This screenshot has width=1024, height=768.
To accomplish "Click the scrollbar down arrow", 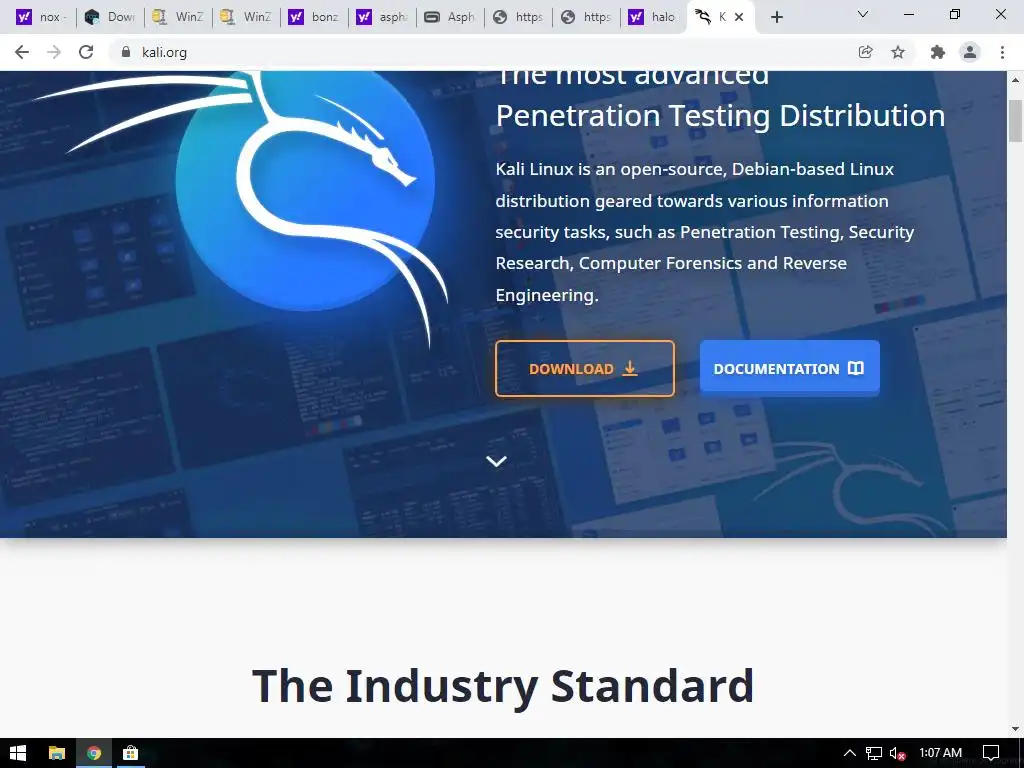I will 1016,729.
